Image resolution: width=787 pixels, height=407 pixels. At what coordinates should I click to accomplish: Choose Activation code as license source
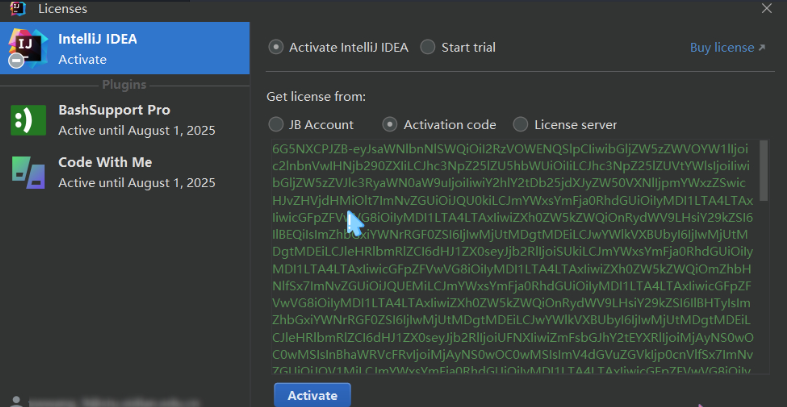391,125
